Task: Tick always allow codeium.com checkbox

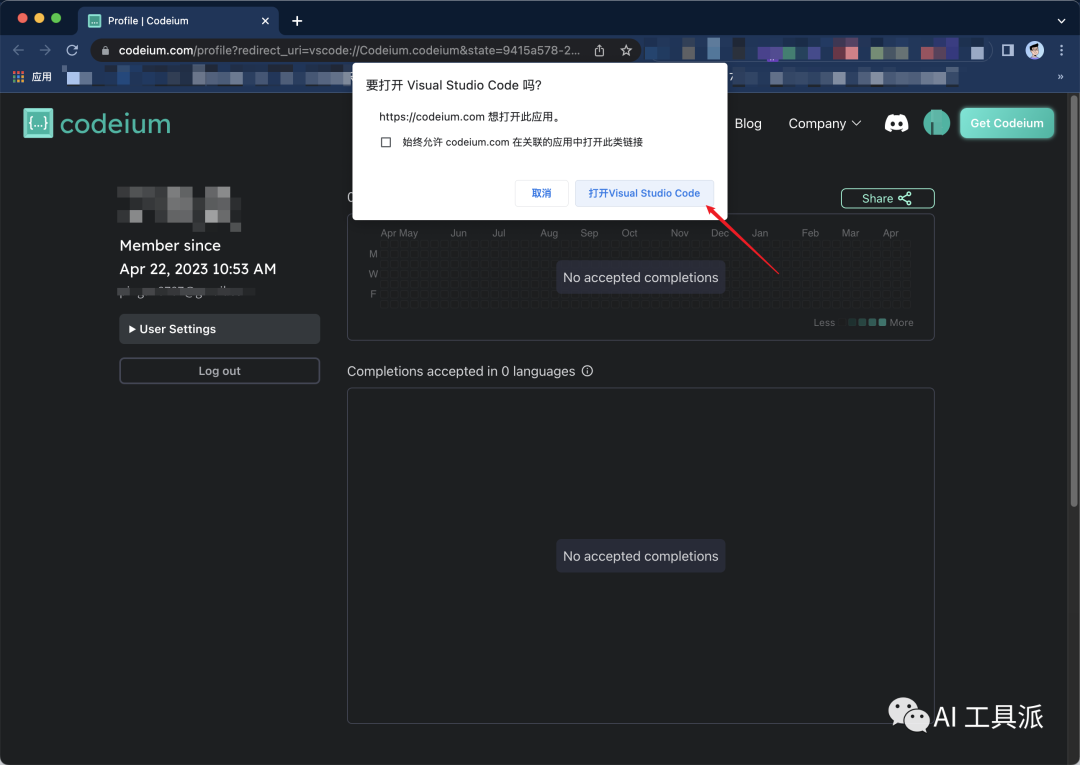Action: 386,142
